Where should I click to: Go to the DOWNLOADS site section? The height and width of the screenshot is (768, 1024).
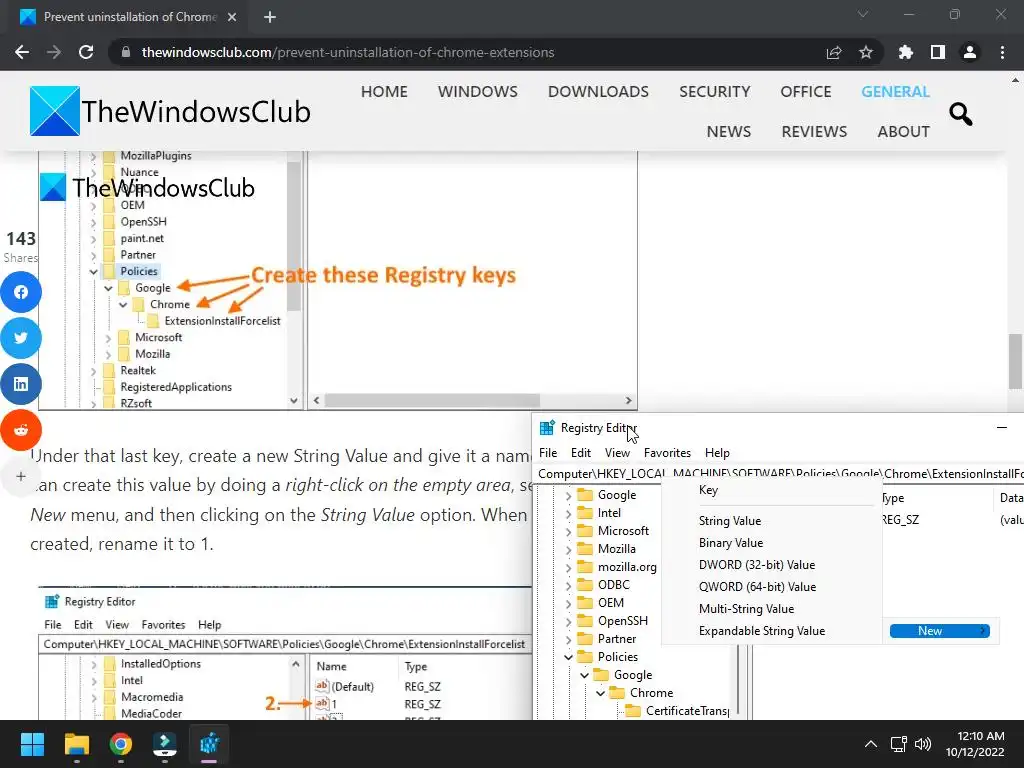598,91
